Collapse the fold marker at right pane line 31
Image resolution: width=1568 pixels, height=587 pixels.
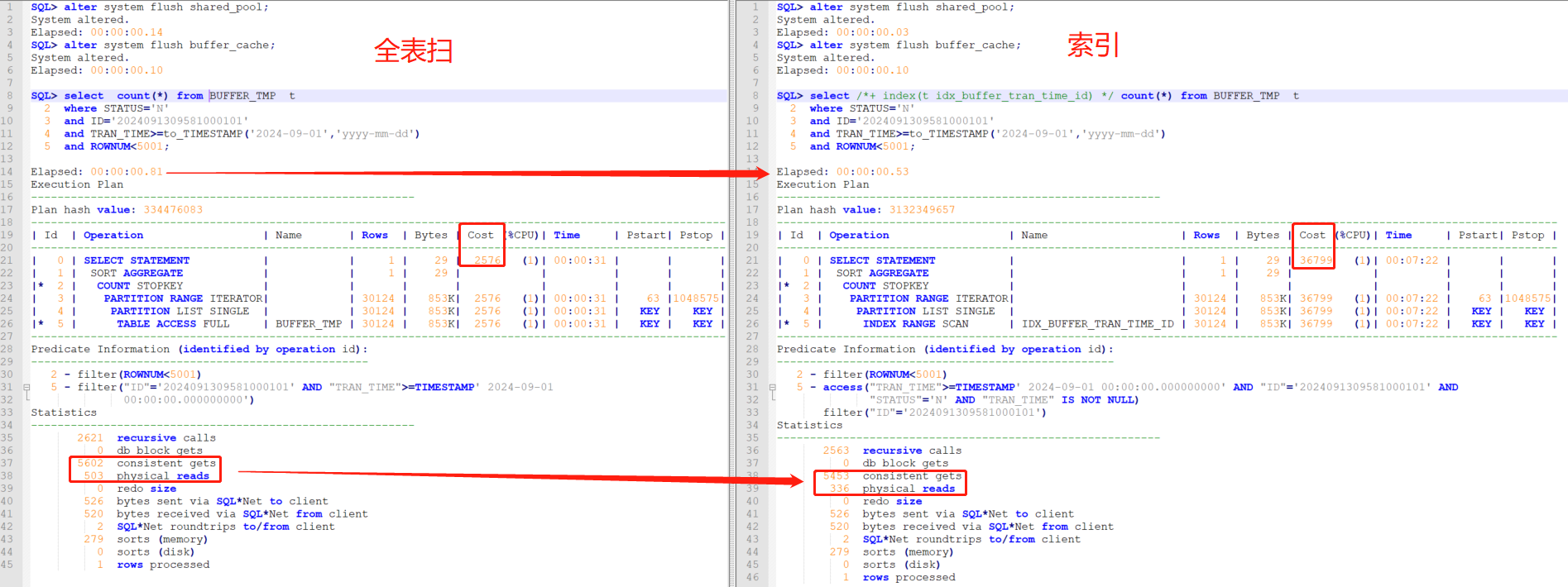(772, 387)
